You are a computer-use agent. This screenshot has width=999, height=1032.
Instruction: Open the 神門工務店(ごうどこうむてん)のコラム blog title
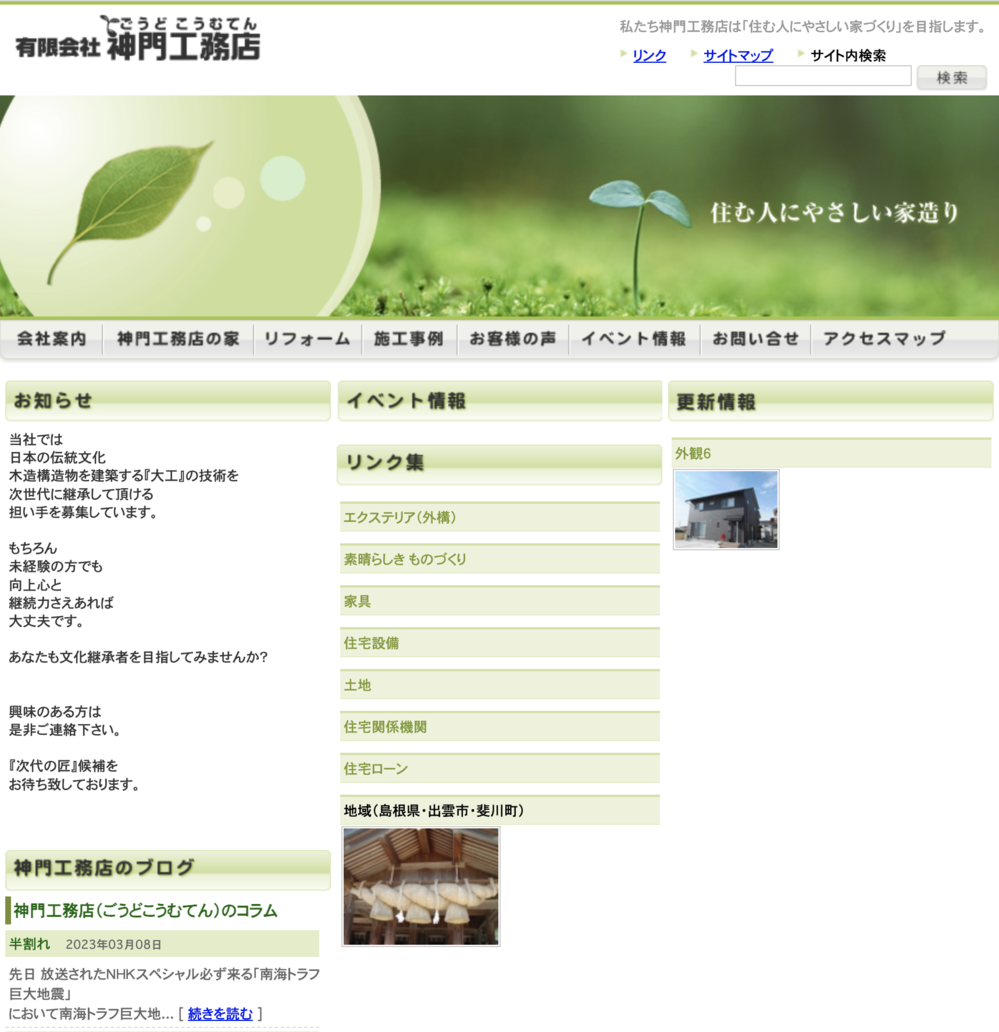point(145,911)
